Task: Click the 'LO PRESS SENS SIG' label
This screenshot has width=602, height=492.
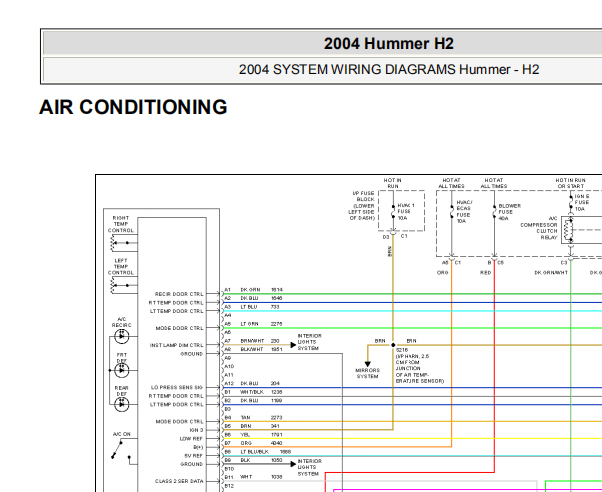Action: pyautogui.click(x=177, y=388)
